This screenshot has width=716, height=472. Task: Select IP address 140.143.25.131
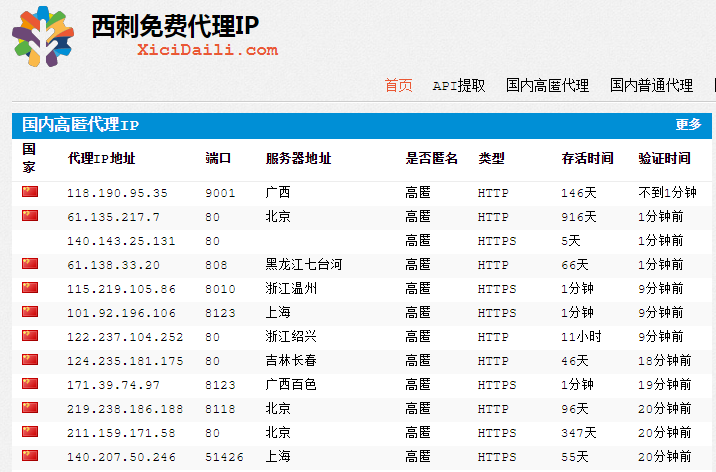click(121, 241)
